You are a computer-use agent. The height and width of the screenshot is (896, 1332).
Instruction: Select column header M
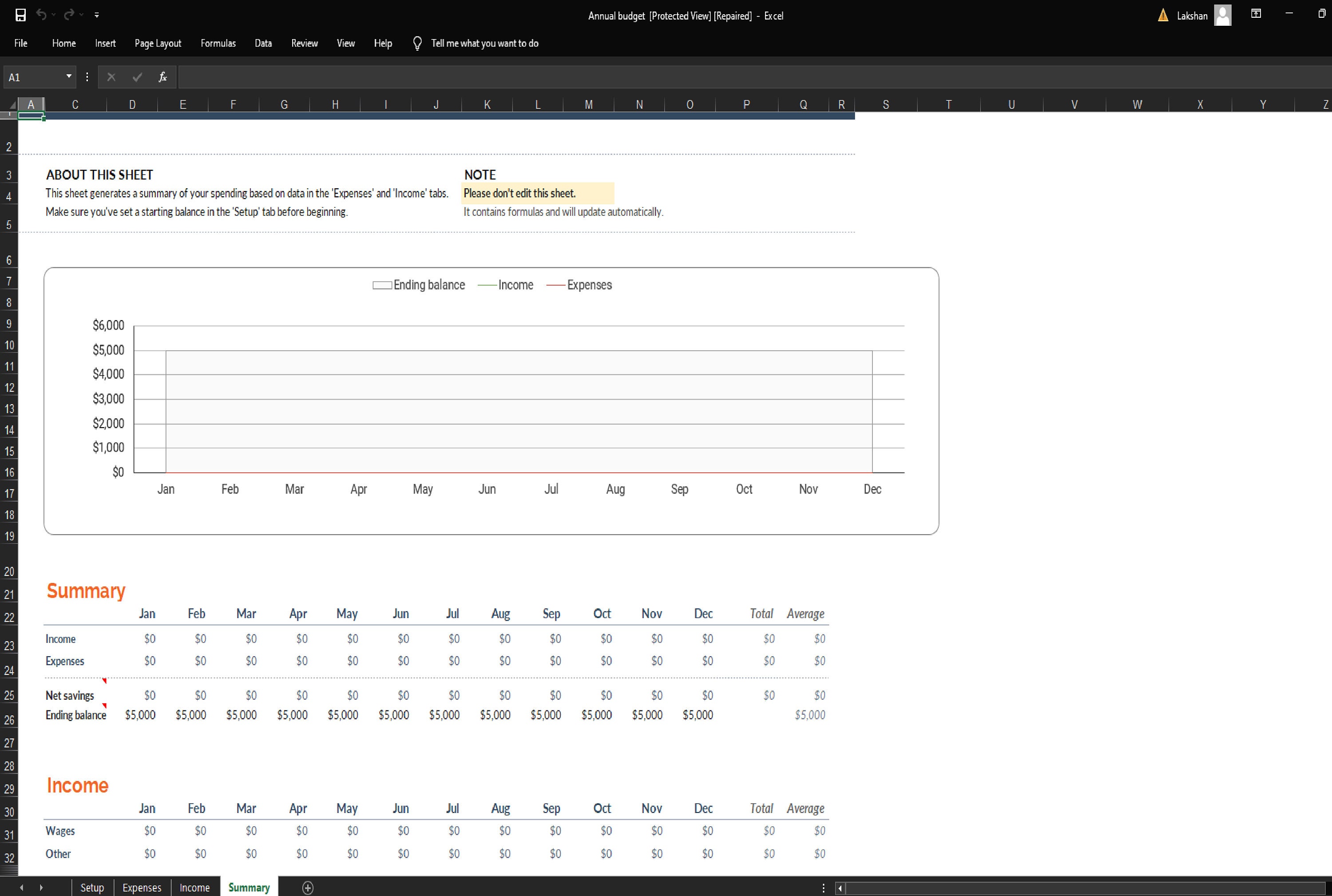[x=589, y=105]
